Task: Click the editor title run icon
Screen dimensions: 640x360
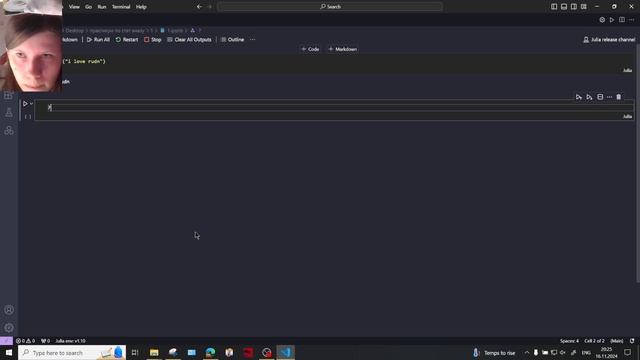Action: (612, 20)
